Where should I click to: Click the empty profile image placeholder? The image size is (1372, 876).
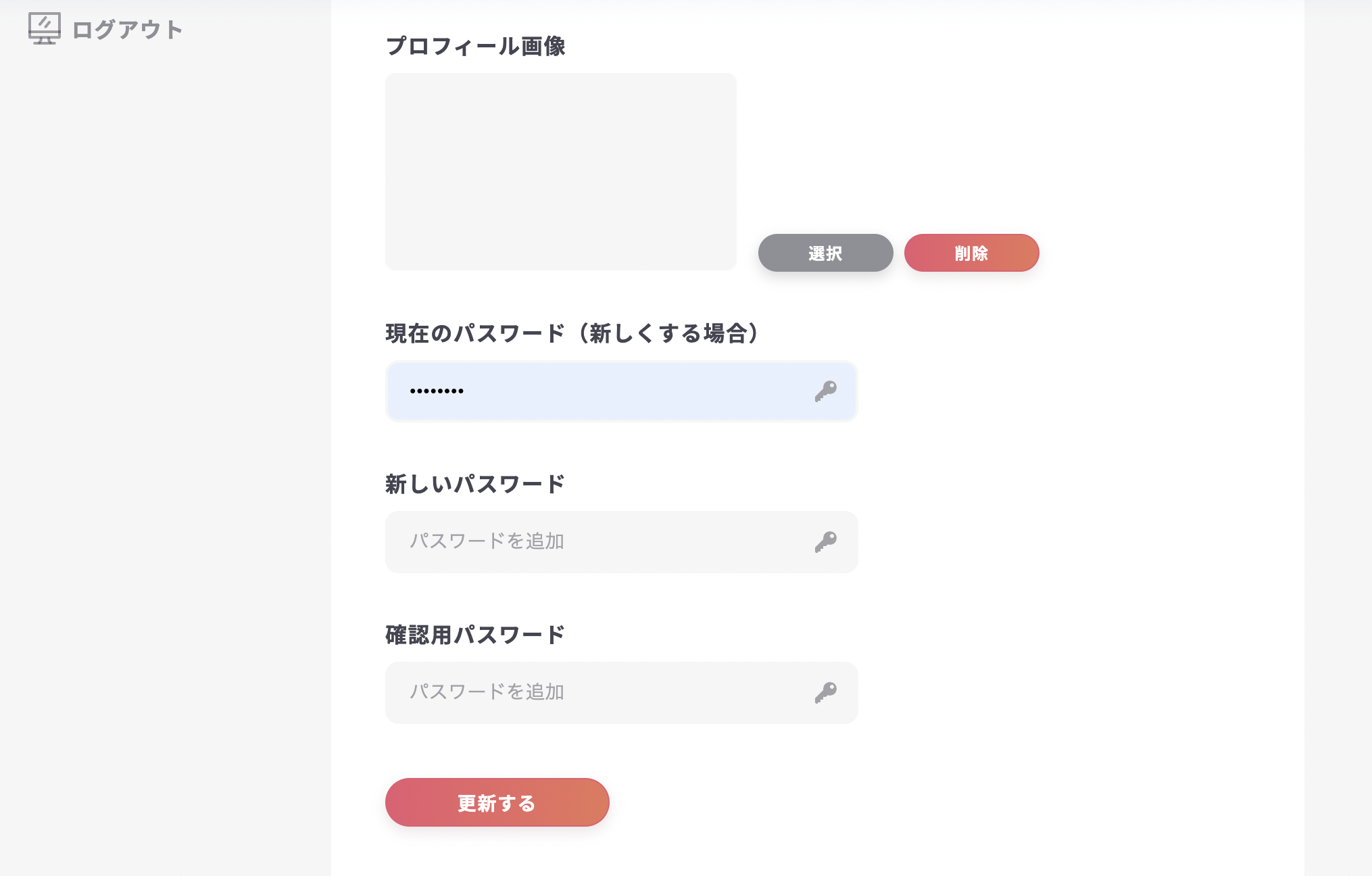[x=561, y=171]
